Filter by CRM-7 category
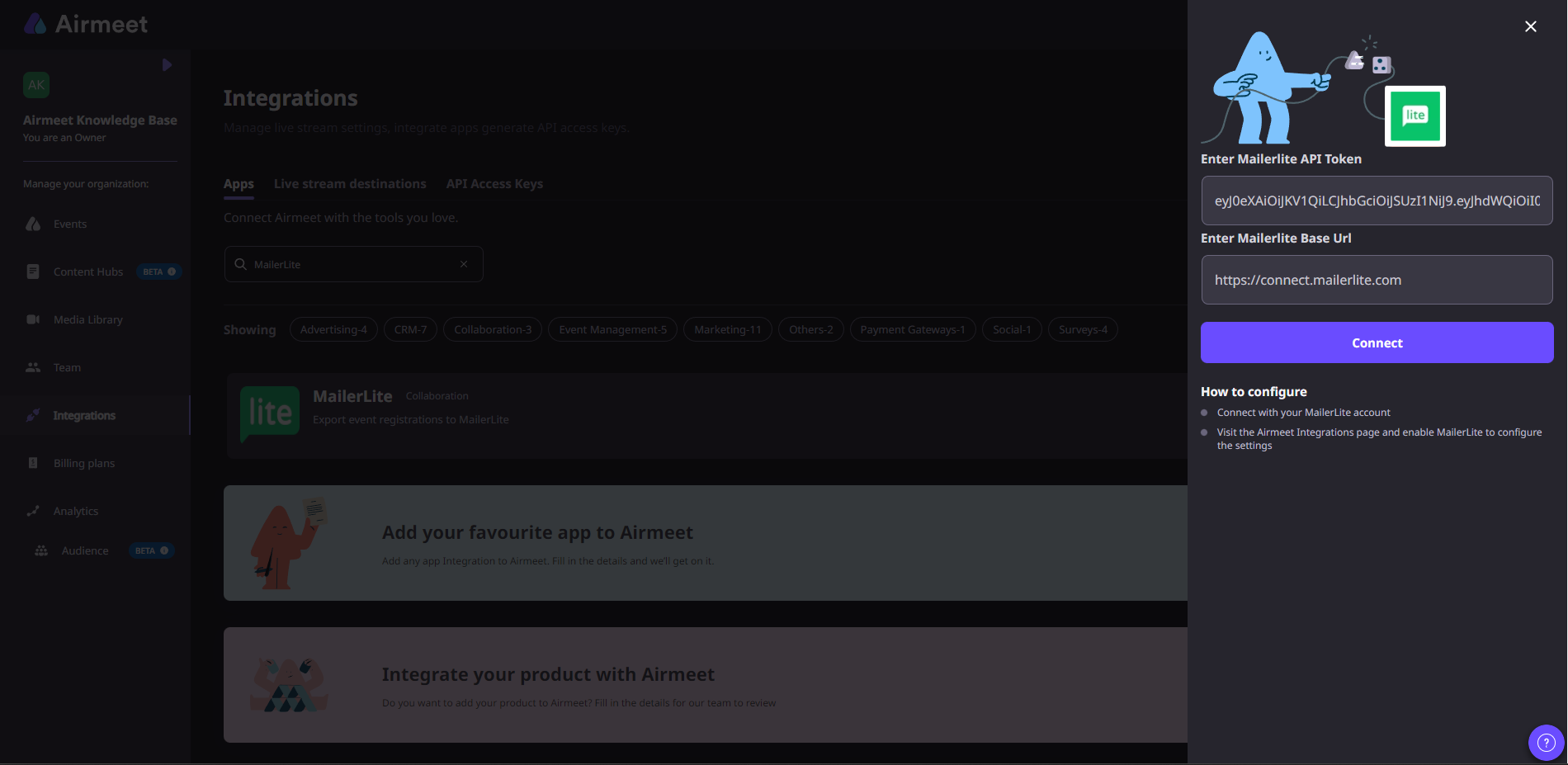Image resolution: width=1568 pixels, height=765 pixels. coord(410,329)
